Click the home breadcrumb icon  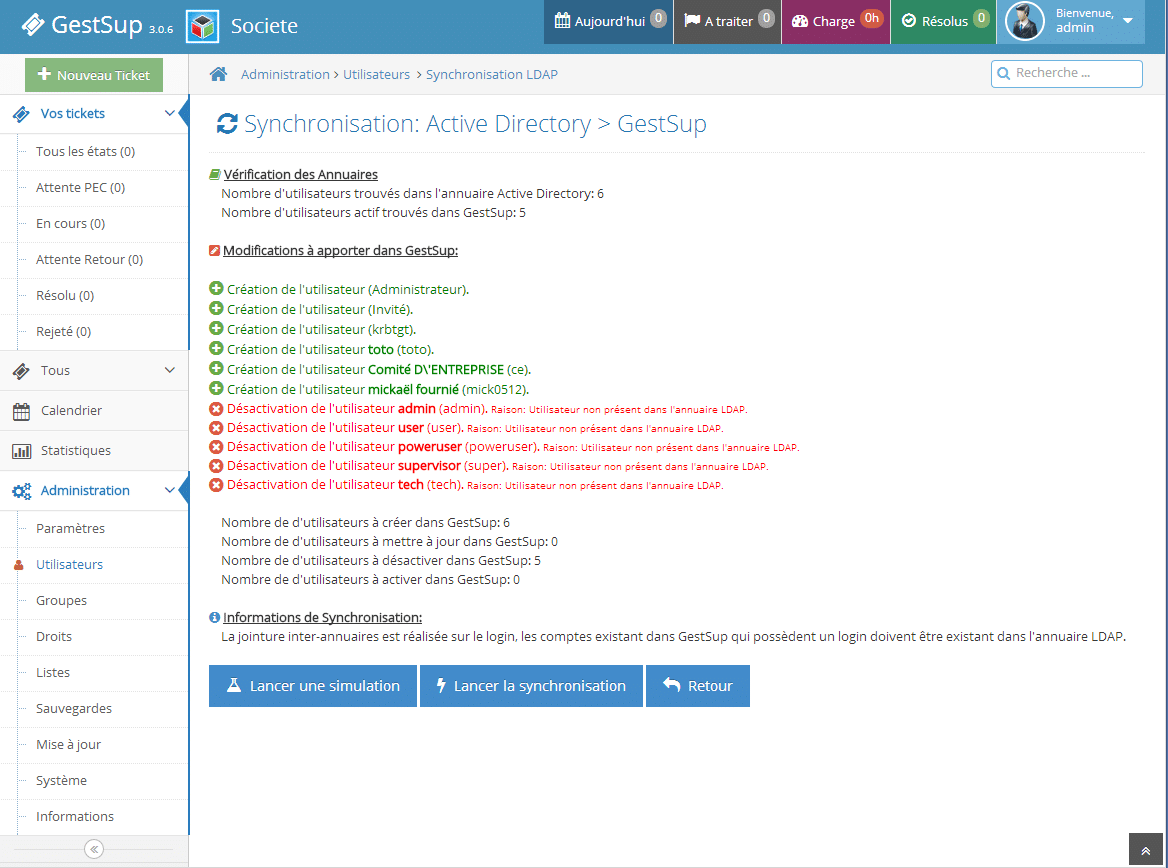point(218,74)
